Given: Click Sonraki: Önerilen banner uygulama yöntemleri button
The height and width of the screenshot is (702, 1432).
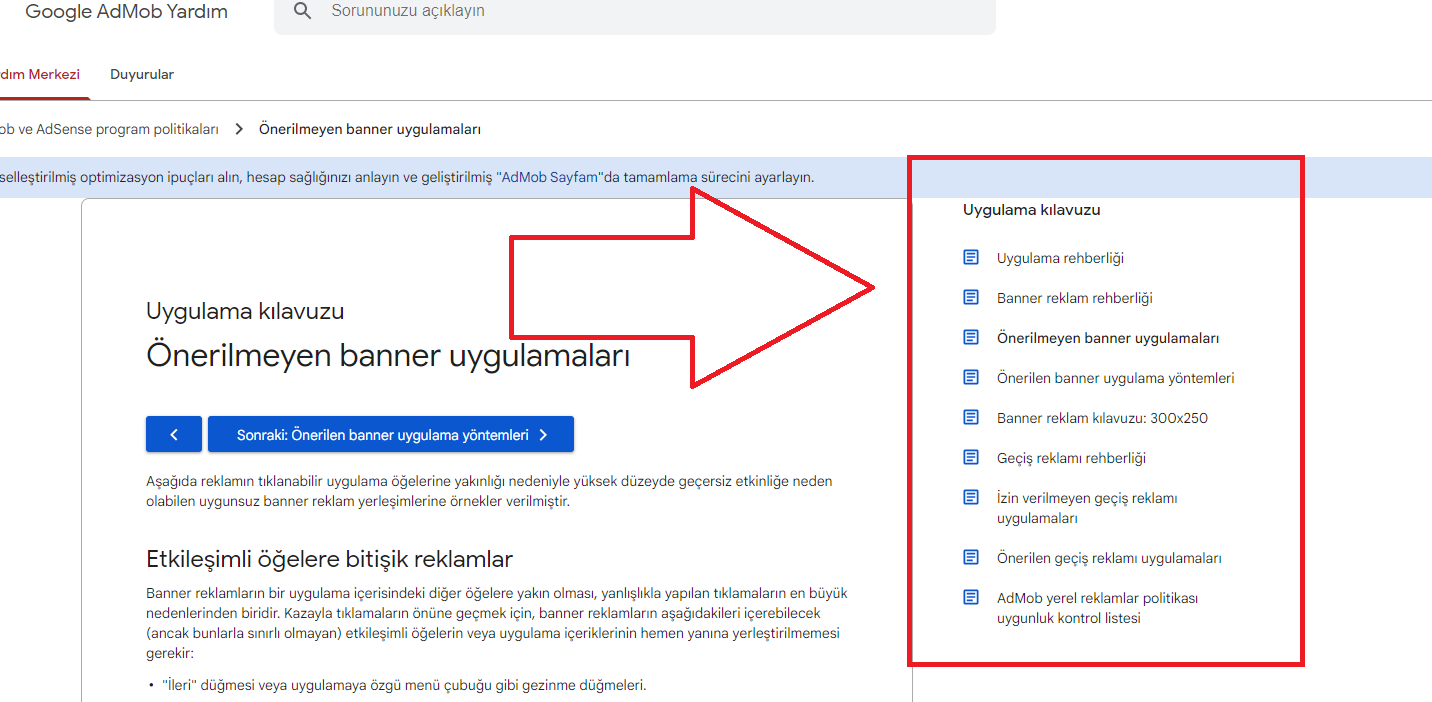Looking at the screenshot, I should (391, 434).
